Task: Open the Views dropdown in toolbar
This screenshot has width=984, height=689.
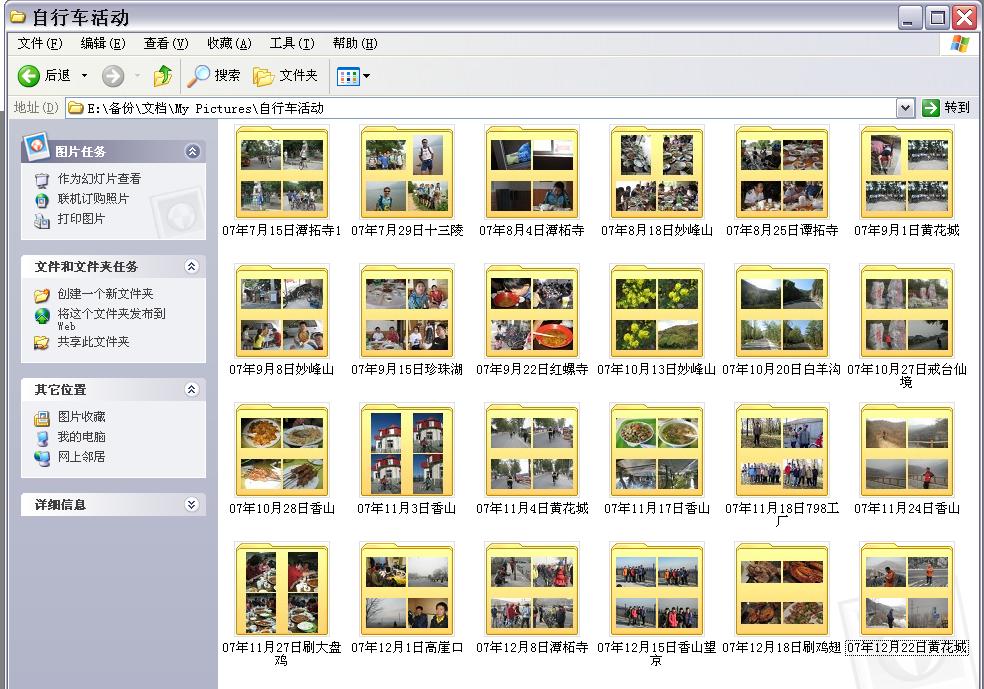Action: [x=354, y=76]
